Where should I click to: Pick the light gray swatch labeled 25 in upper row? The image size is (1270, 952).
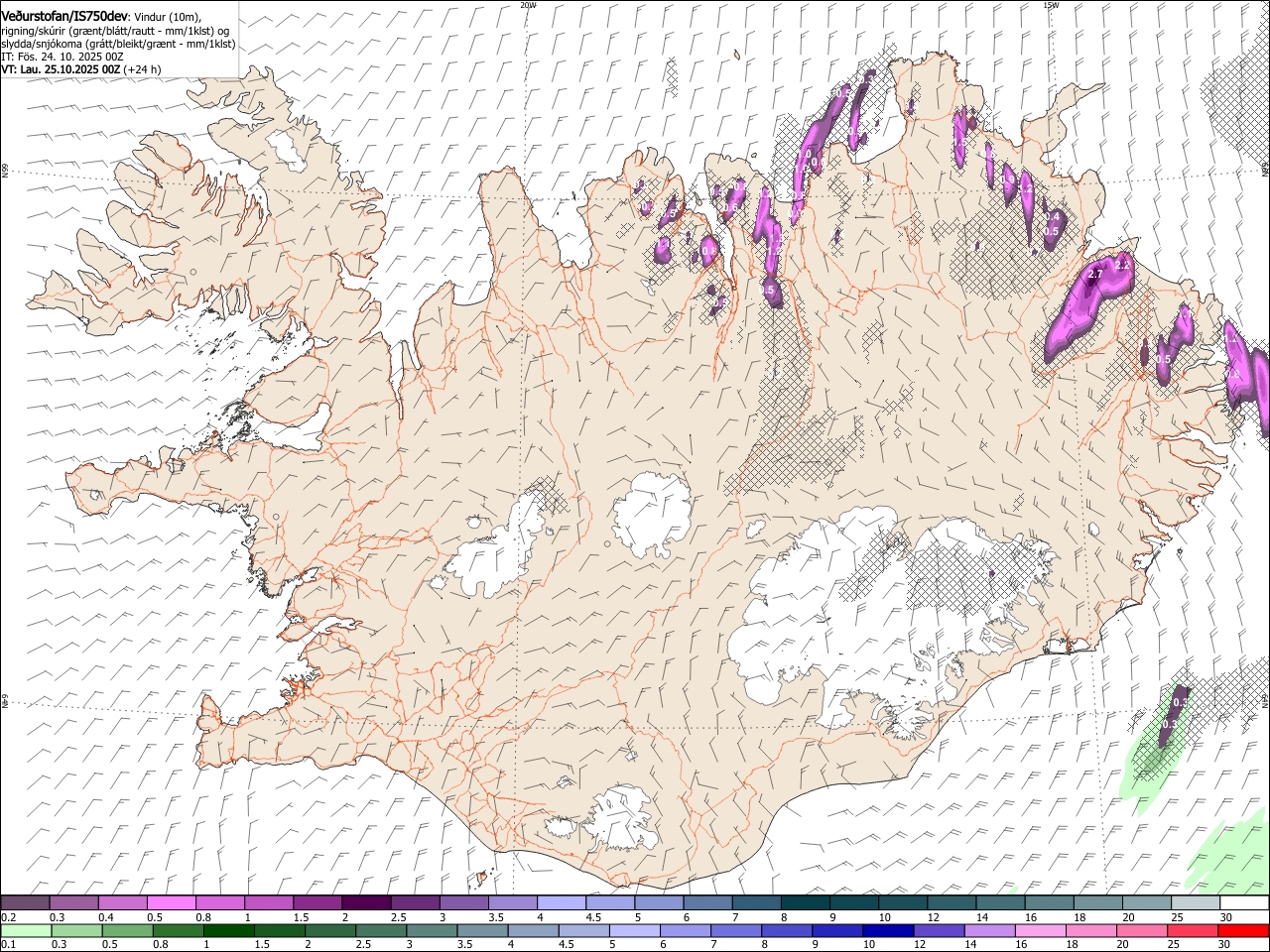(x=1195, y=903)
